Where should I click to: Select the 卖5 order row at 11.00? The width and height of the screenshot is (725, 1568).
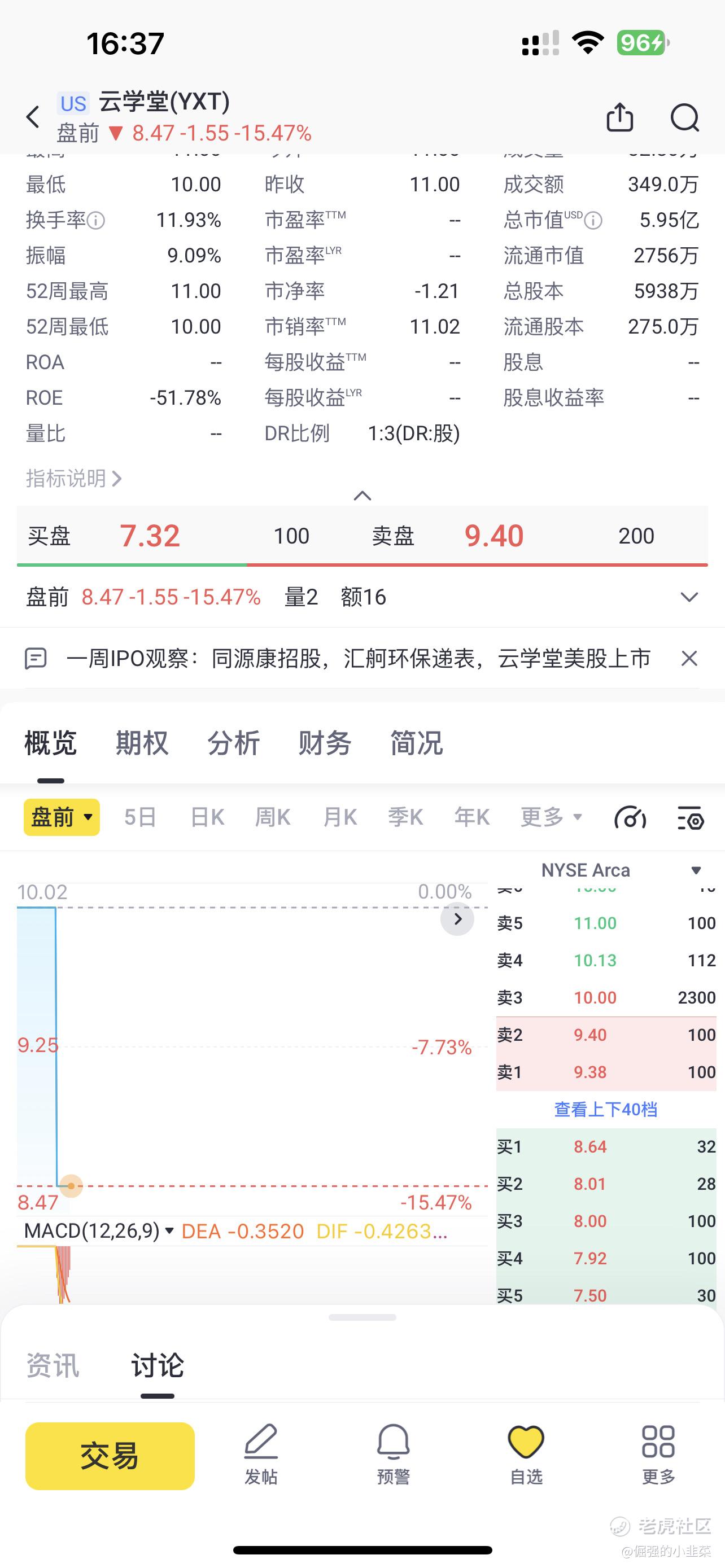(606, 923)
